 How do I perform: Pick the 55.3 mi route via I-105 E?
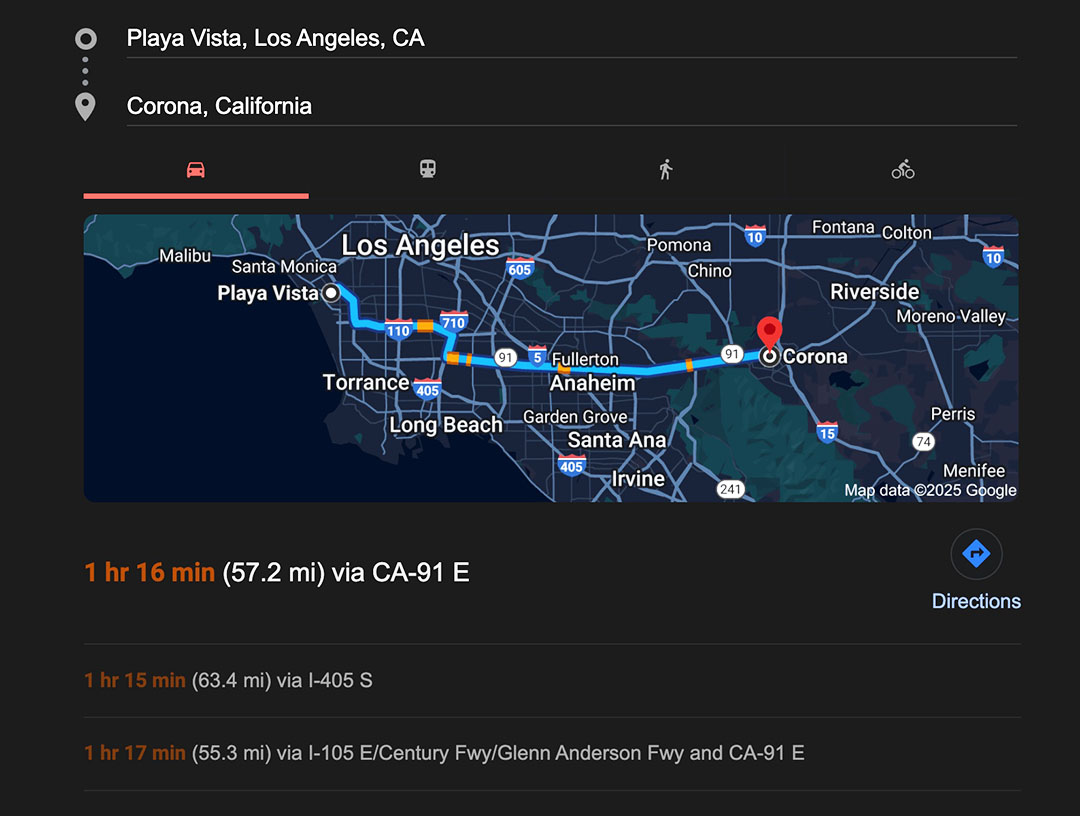coord(444,753)
